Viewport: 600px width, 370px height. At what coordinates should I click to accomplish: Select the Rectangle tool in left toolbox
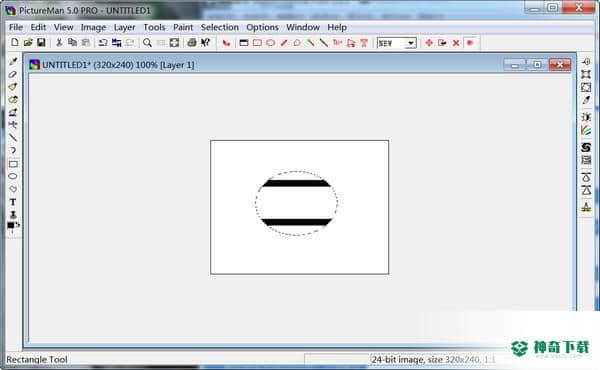tap(13, 164)
